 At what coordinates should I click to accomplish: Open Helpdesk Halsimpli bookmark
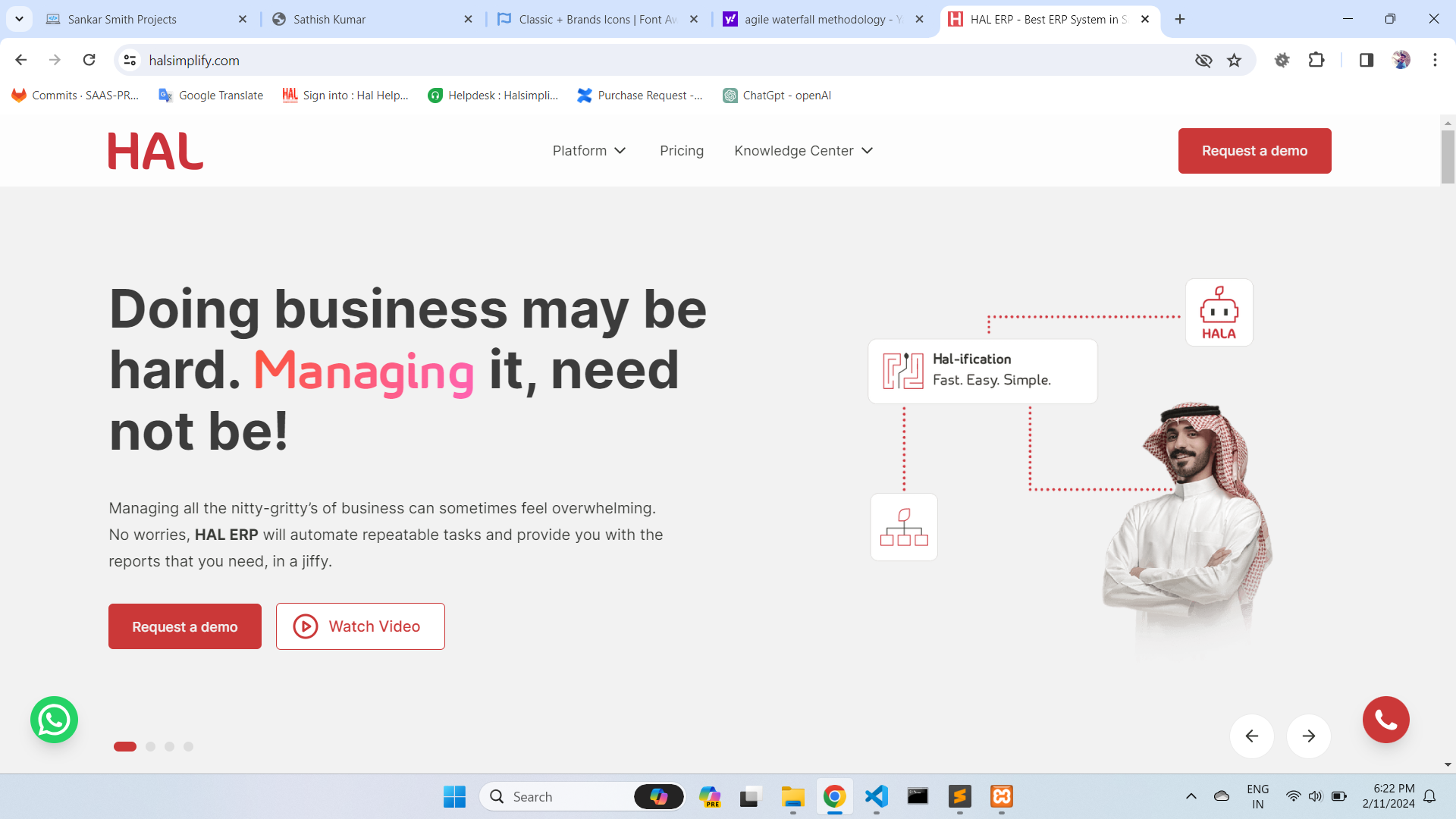tap(493, 96)
